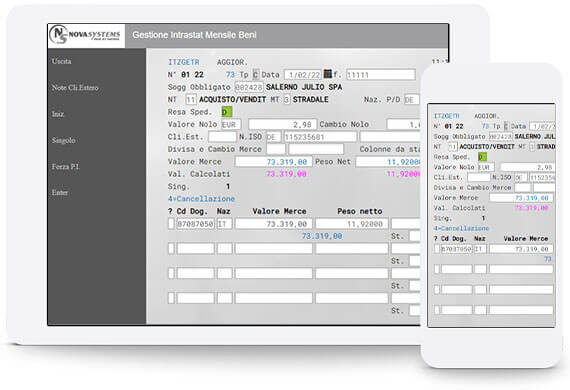Click SALERNO JULIO SPA company name
The image size is (570, 390).
(x=304, y=87)
